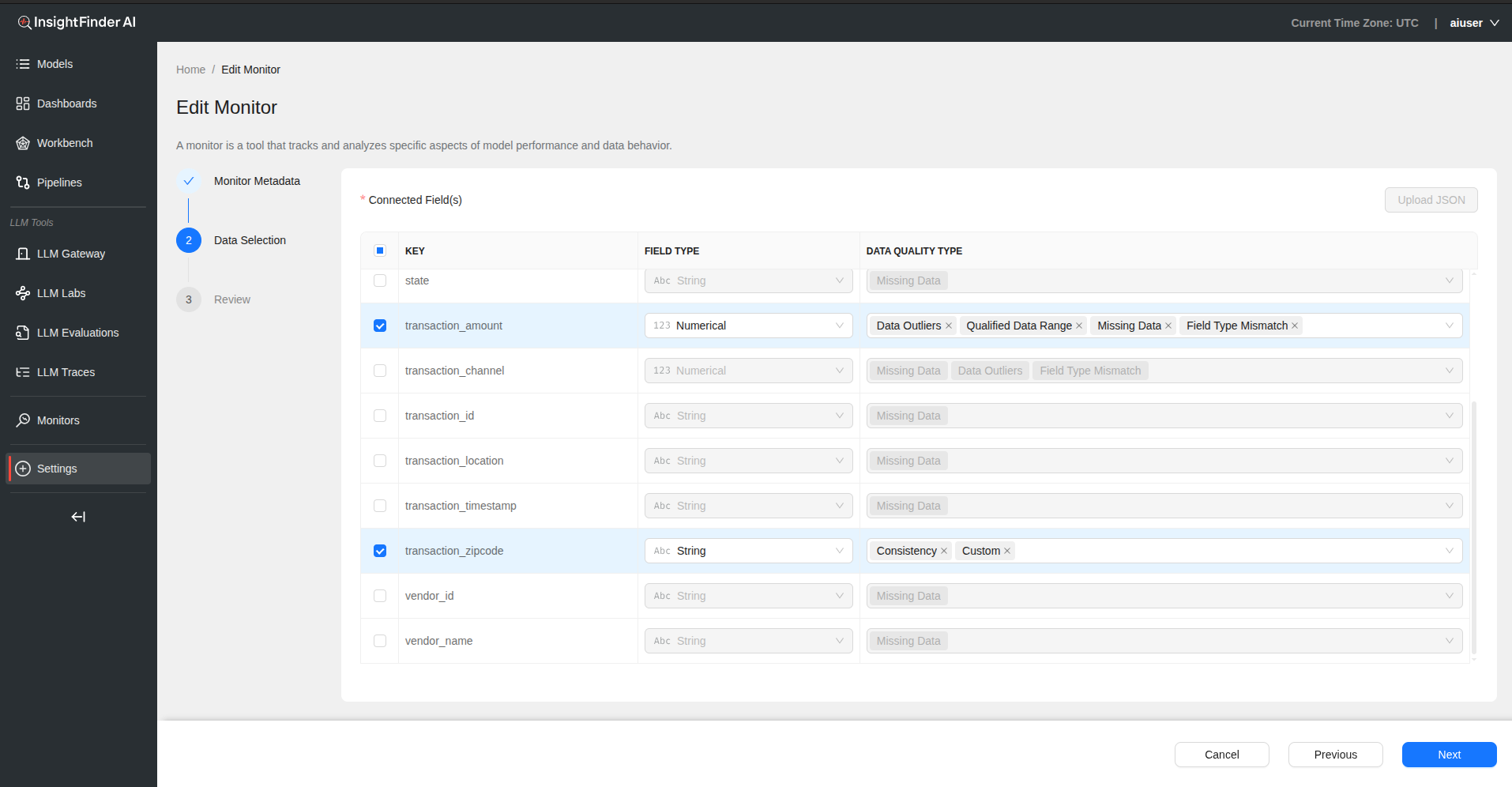The image size is (1512, 787).
Task: Jump to the Monitor Metadata step
Action: 257,181
